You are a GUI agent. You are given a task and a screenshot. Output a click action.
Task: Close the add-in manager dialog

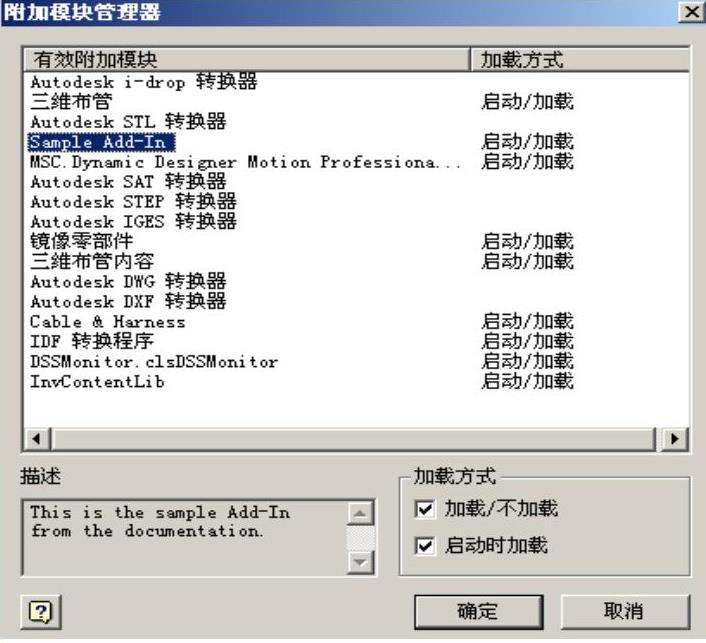pyautogui.click(x=691, y=12)
